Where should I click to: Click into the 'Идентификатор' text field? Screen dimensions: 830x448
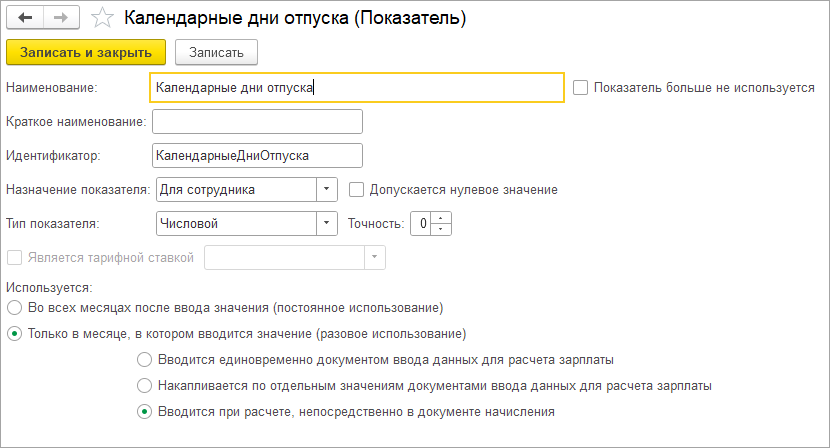[x=257, y=156]
